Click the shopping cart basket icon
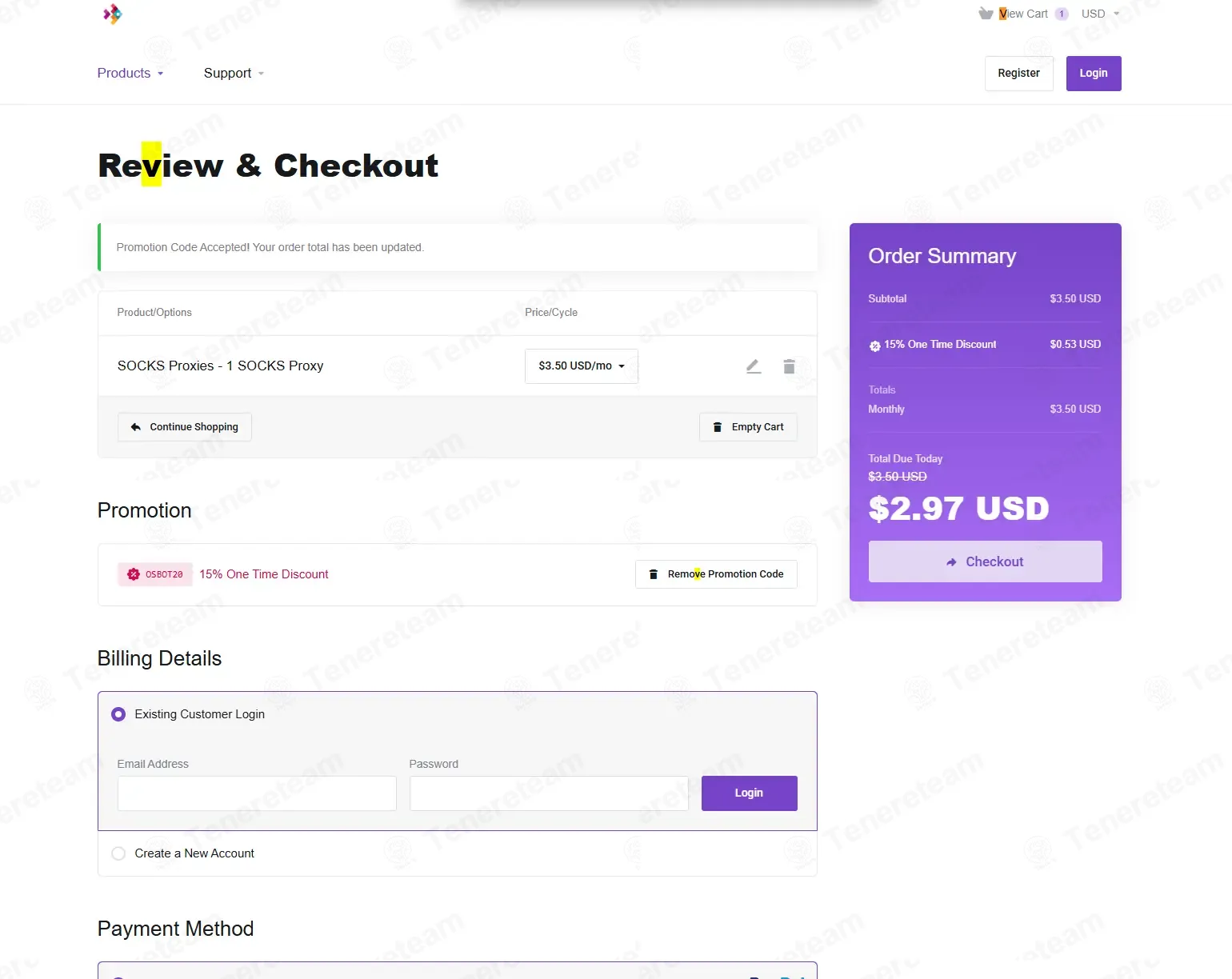Screen dimensions: 1232x979 tap(986, 14)
